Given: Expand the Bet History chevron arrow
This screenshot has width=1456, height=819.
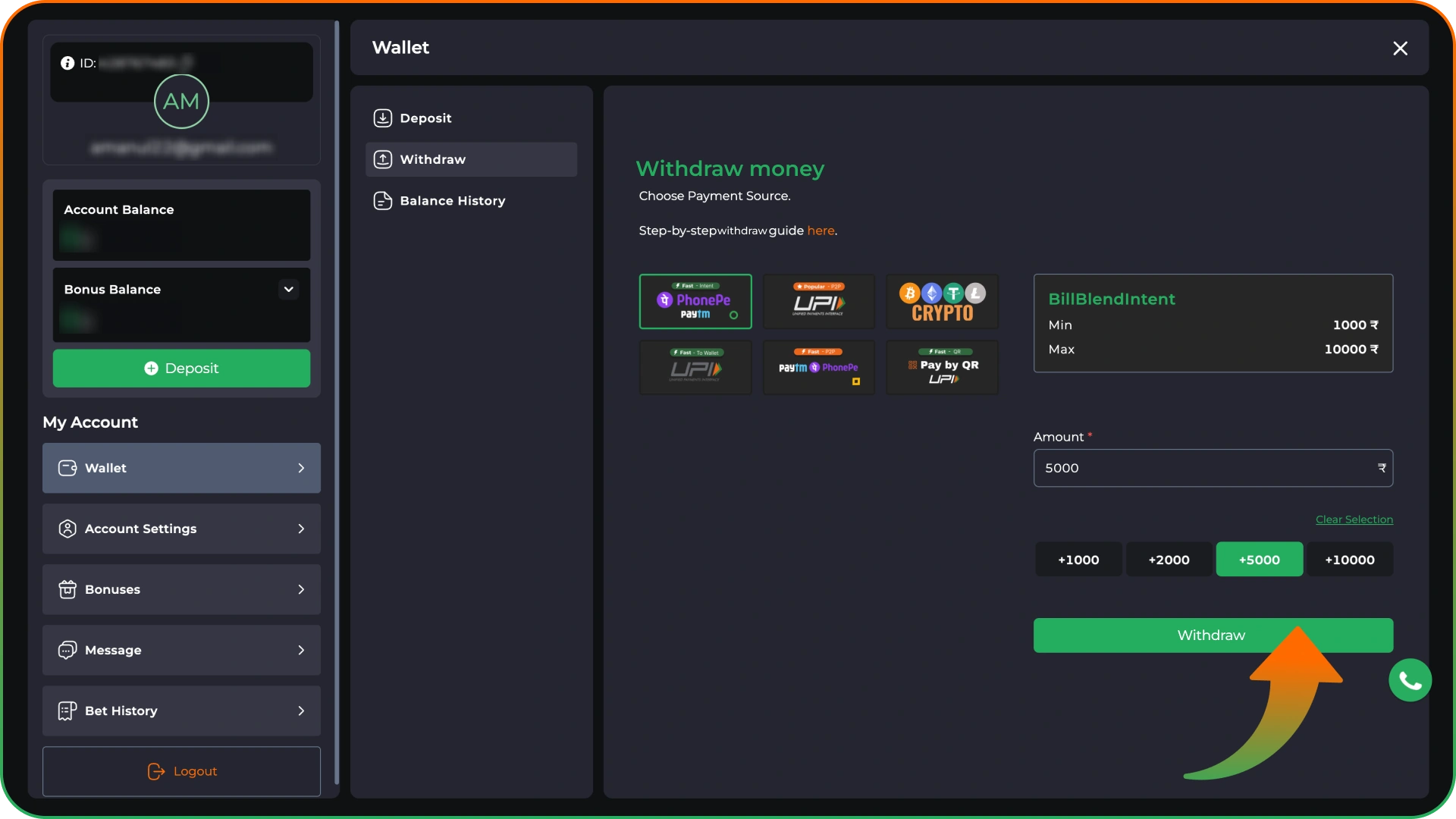Looking at the screenshot, I should [301, 711].
